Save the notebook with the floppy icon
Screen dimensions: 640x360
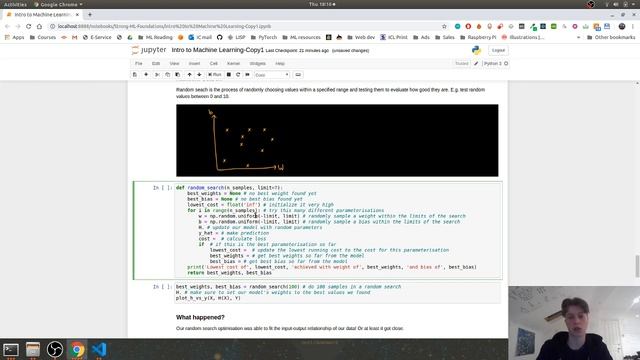click(x=135, y=75)
